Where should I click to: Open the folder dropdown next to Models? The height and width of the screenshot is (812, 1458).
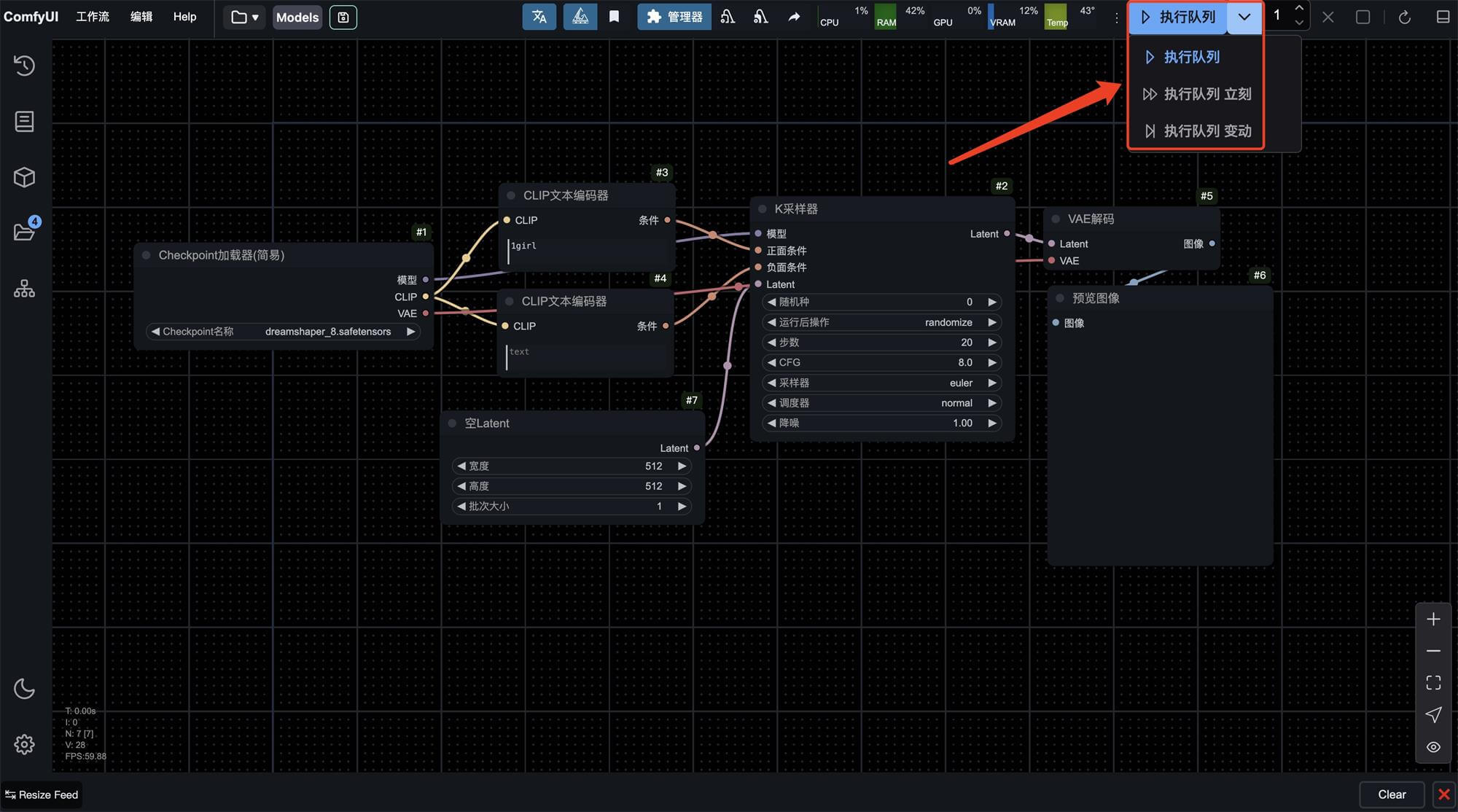(x=245, y=17)
